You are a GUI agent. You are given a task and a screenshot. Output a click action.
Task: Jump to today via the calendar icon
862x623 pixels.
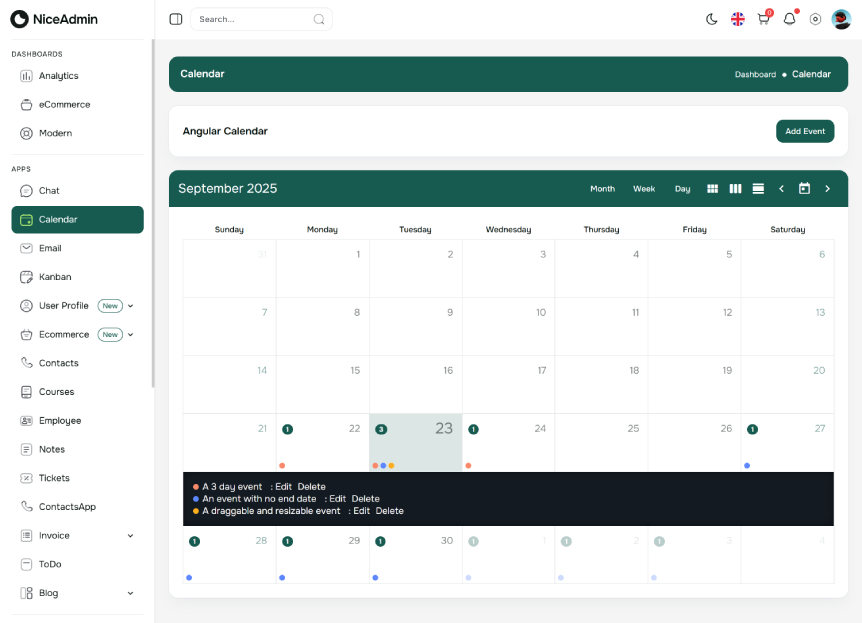804,188
